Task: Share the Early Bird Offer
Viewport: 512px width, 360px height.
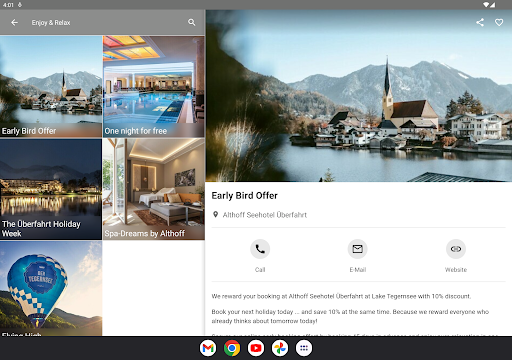Action: pyautogui.click(x=480, y=22)
